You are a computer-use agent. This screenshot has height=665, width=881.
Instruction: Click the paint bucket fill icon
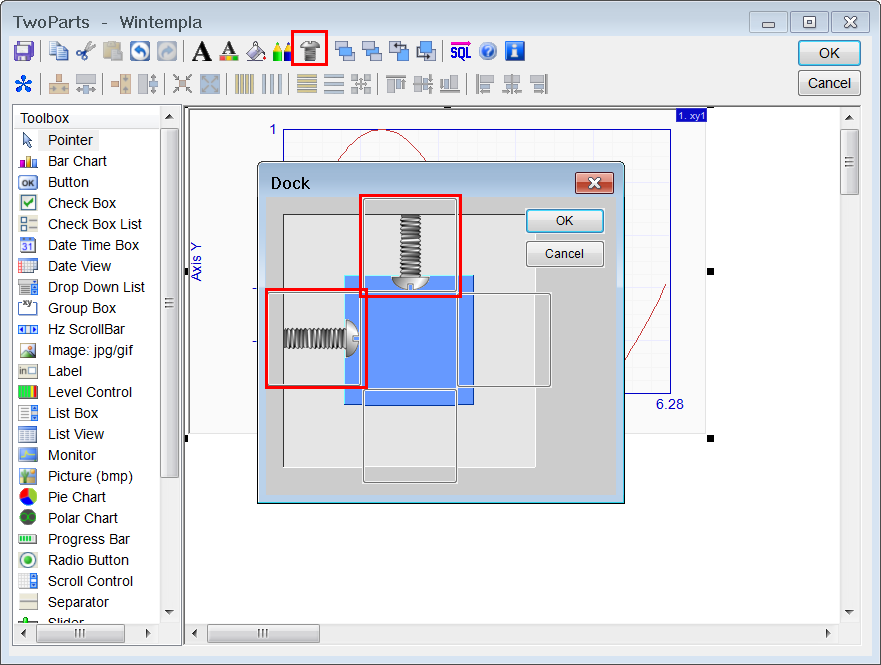coord(256,51)
